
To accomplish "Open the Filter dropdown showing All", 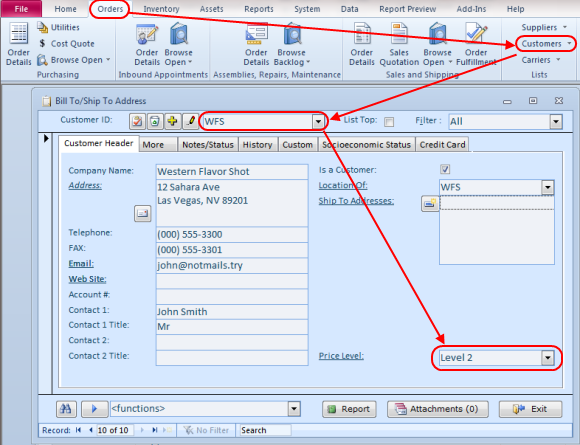I will point(556,121).
